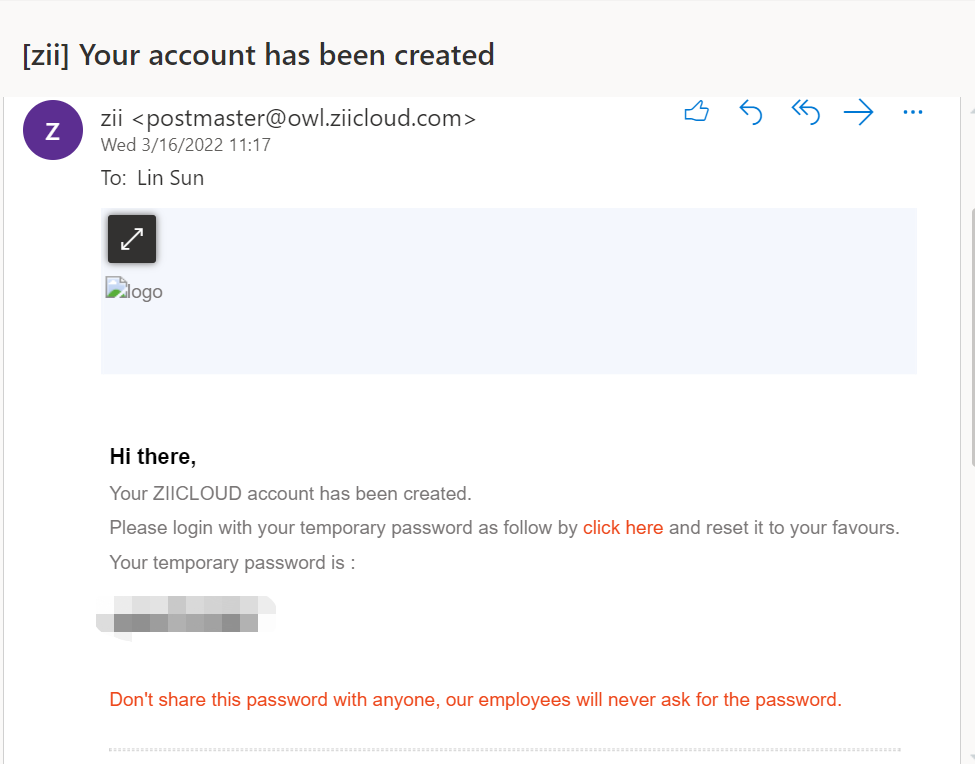
Task: Forward this message using the arrow icon
Action: tap(859, 113)
